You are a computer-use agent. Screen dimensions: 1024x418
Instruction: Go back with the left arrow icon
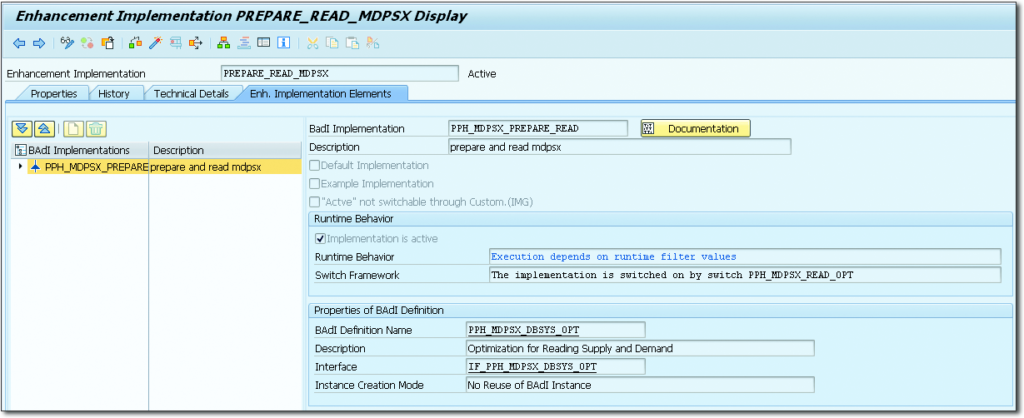19,43
